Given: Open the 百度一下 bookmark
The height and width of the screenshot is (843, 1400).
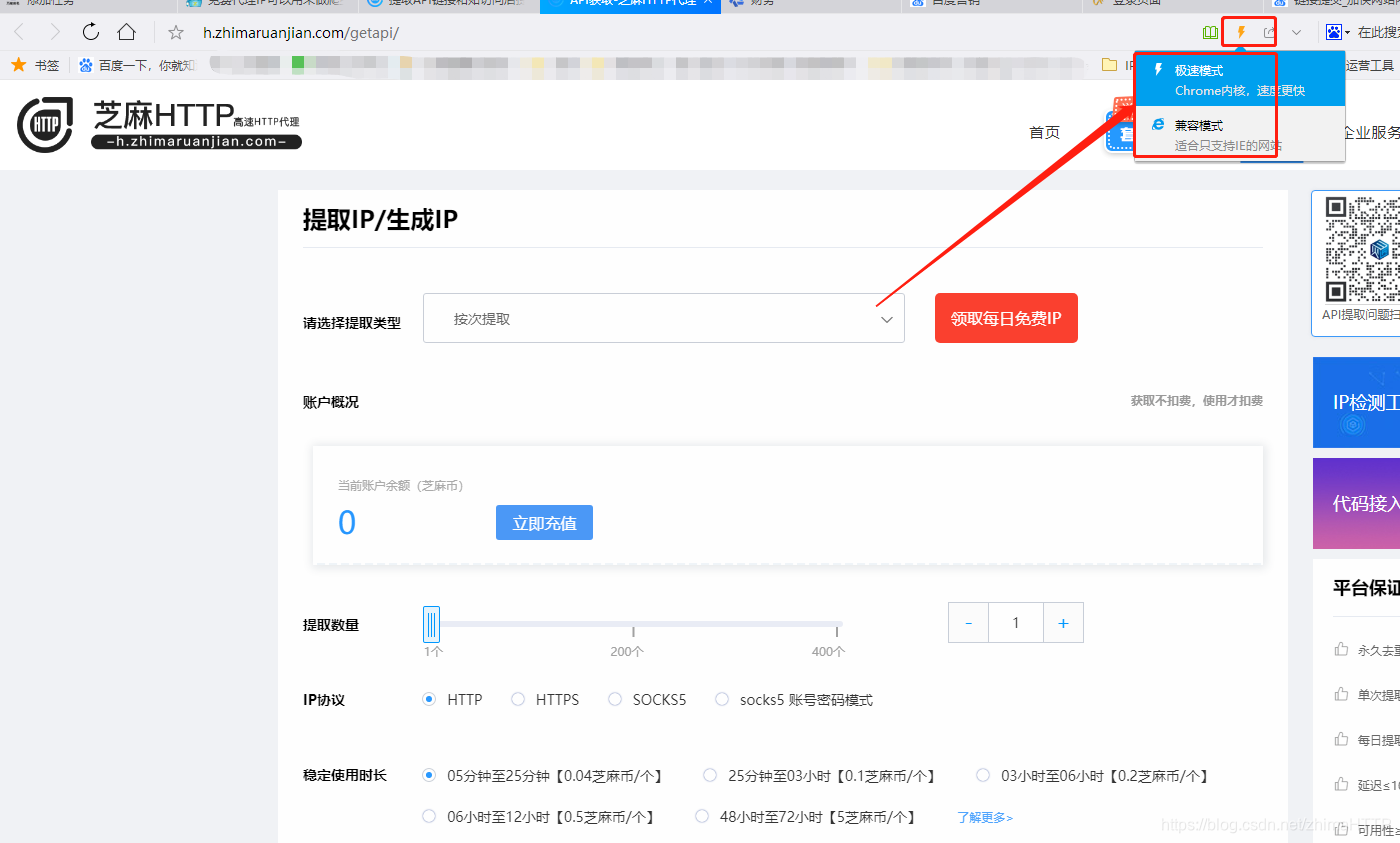Looking at the screenshot, I should 136,65.
